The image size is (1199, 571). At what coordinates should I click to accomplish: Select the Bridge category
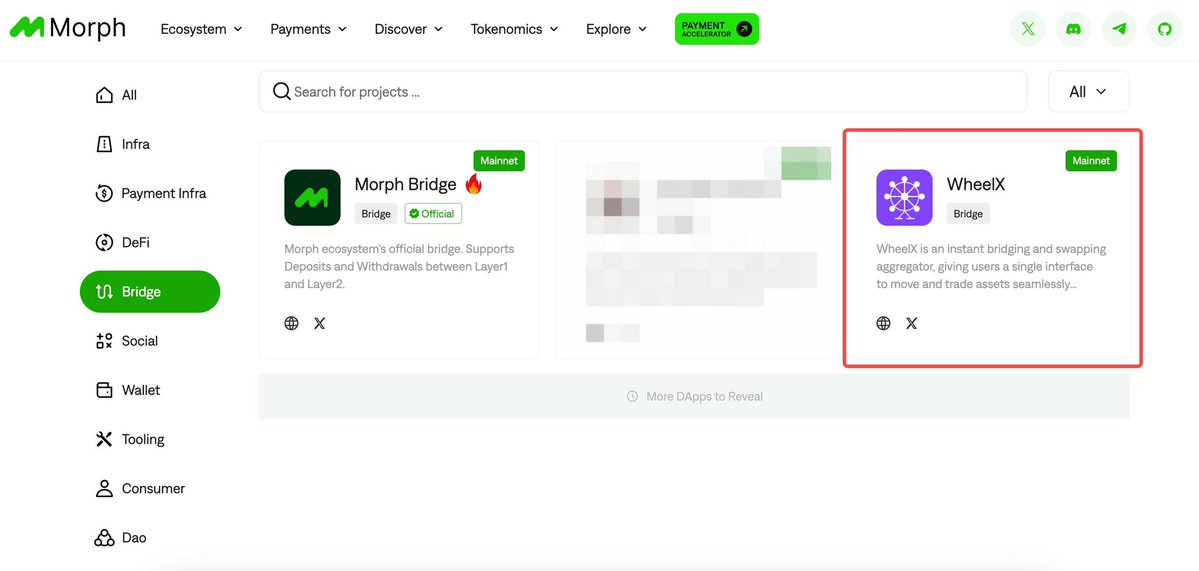coord(150,291)
